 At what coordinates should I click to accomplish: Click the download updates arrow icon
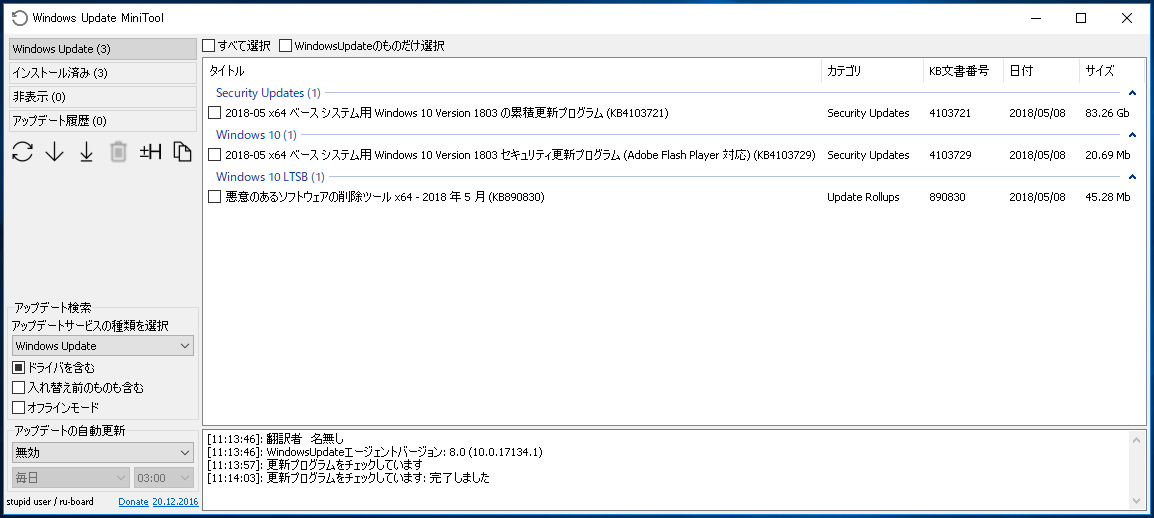(x=55, y=152)
